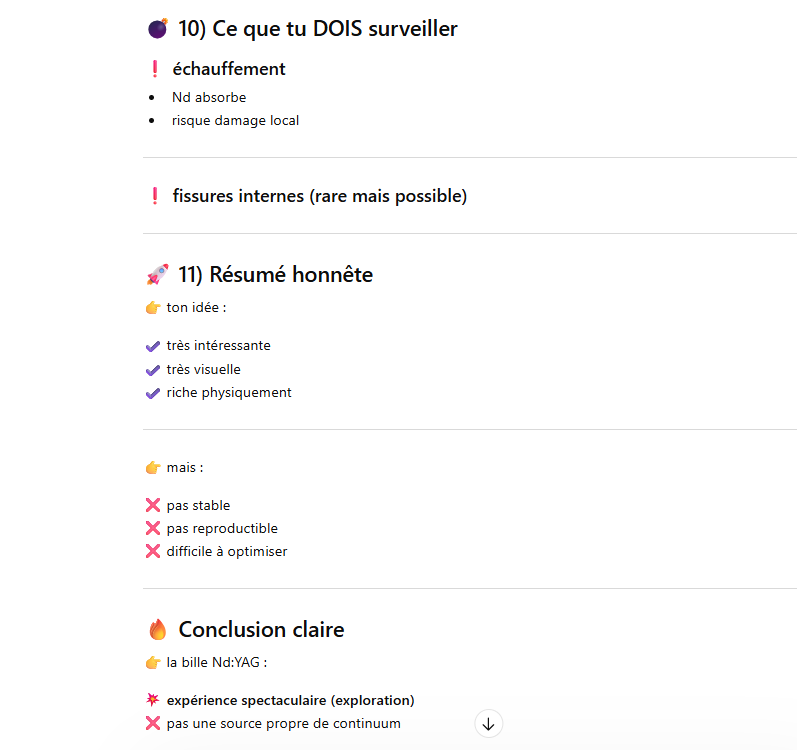Click the red X beside 'difficile à optimiser'
This screenshot has height=750, width=797.
[153, 551]
